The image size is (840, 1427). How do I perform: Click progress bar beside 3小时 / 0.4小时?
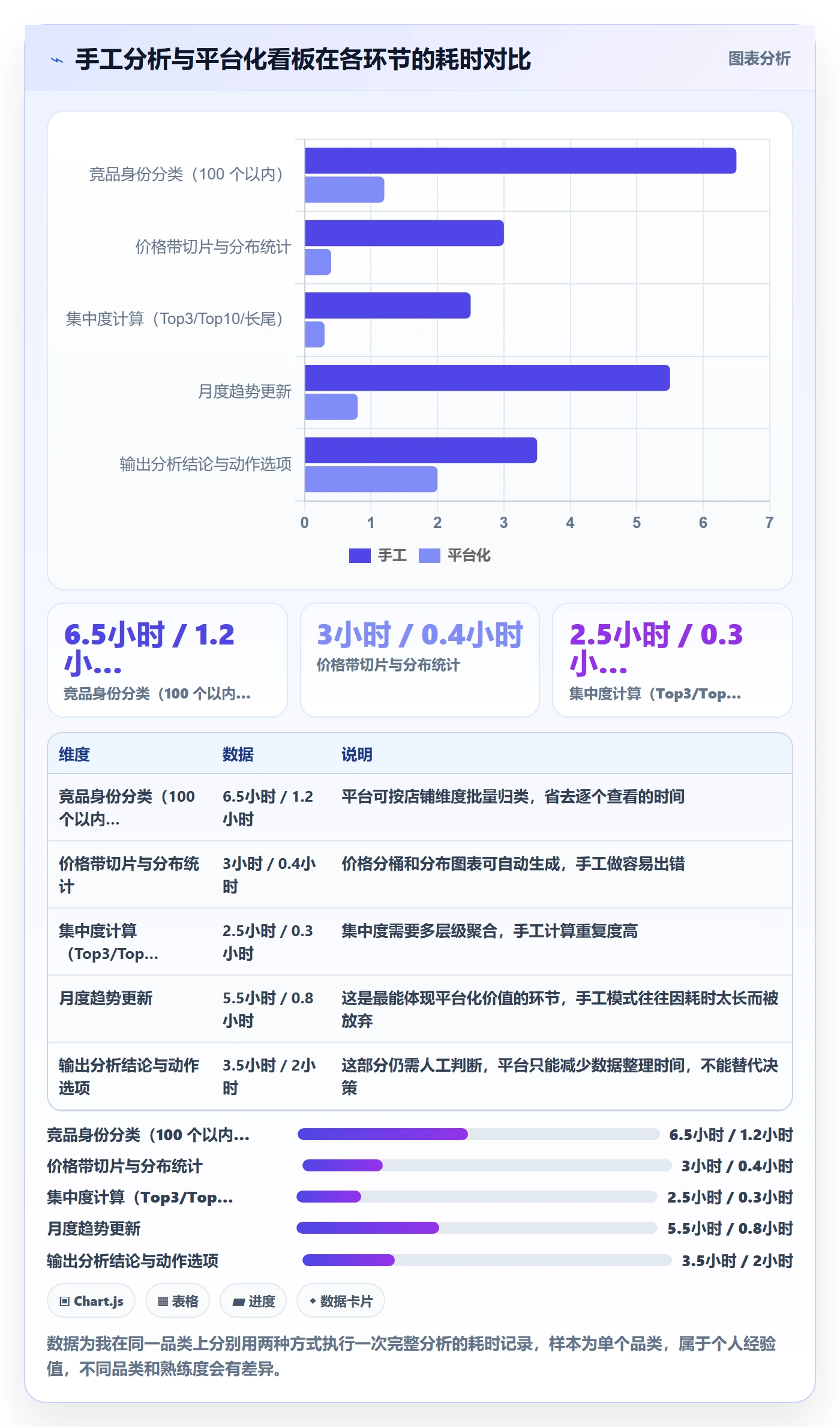click(x=487, y=1165)
